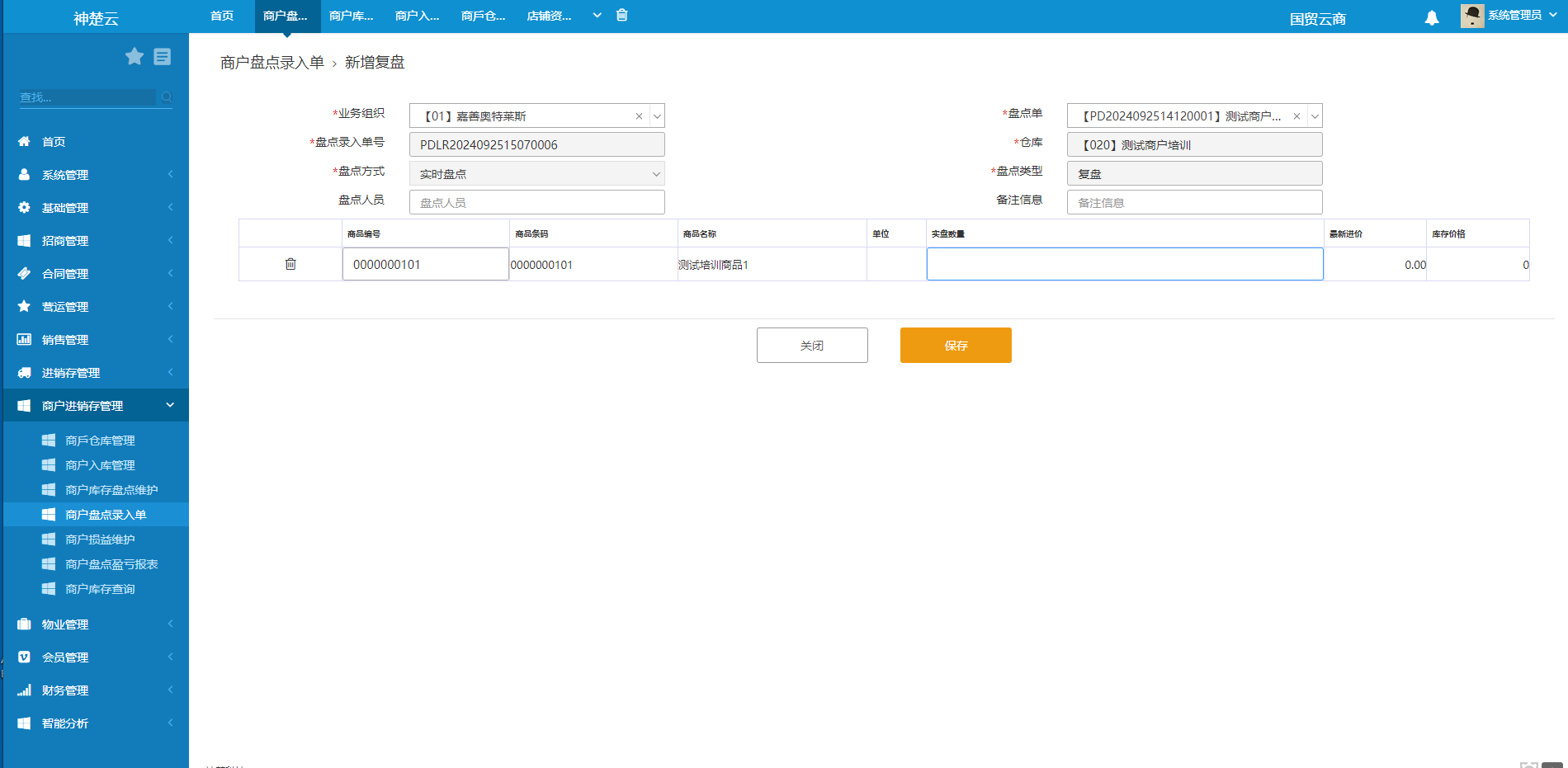Click the notification bell icon
The image size is (1568, 768).
pyautogui.click(x=1432, y=18)
